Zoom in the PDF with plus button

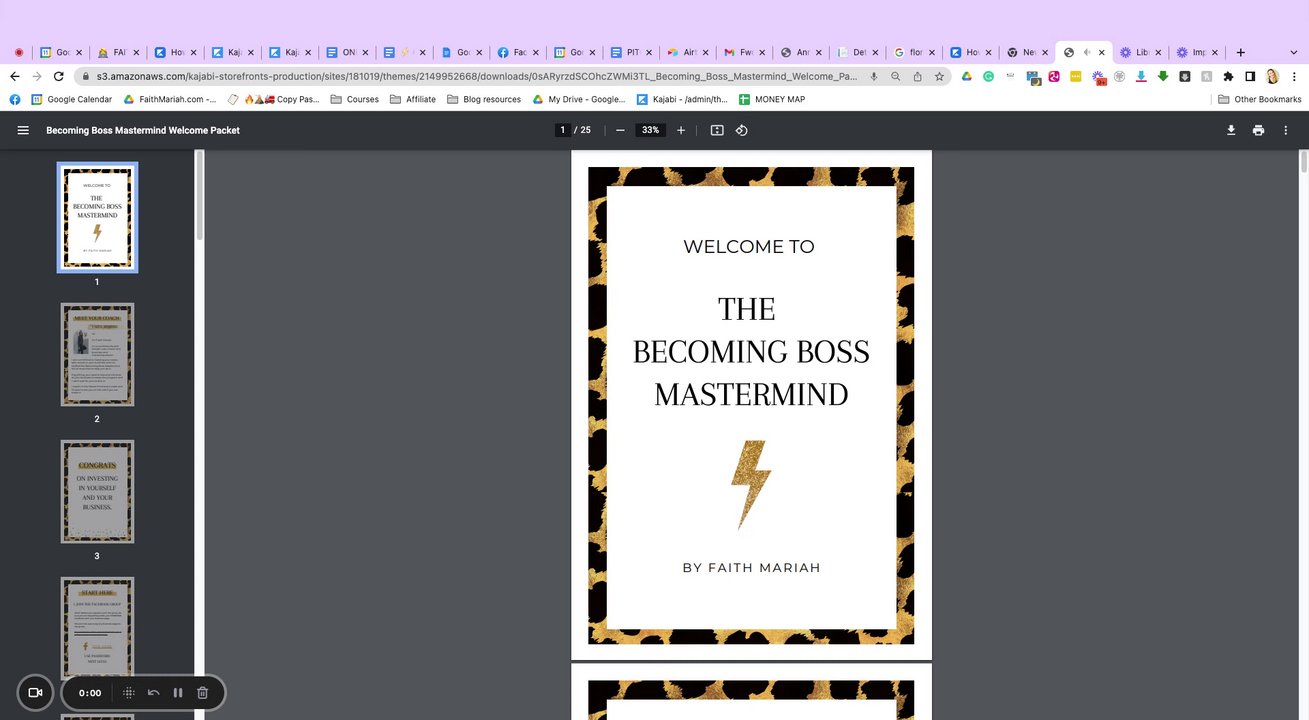[x=681, y=130]
